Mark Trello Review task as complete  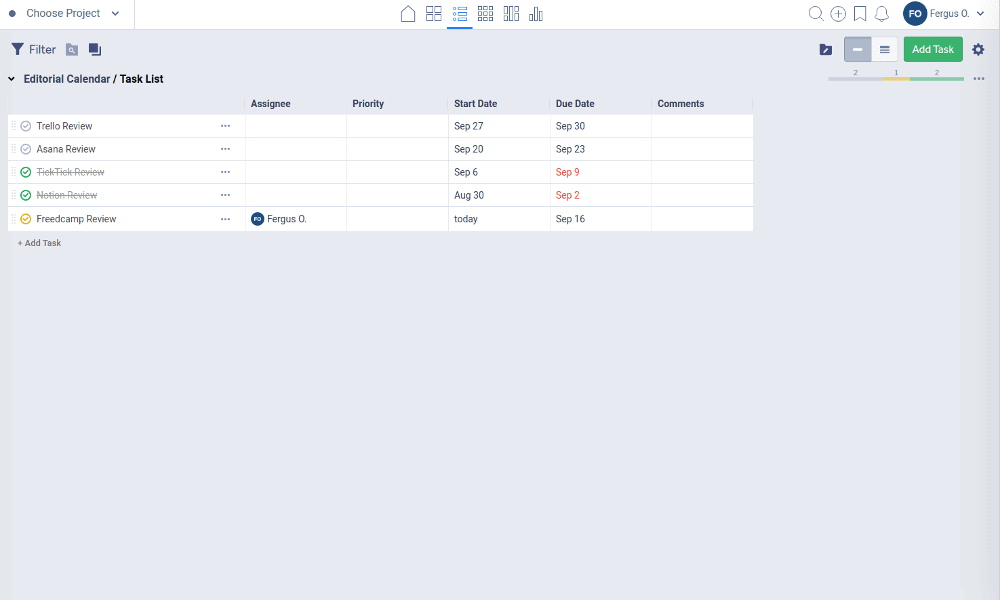tap(26, 126)
